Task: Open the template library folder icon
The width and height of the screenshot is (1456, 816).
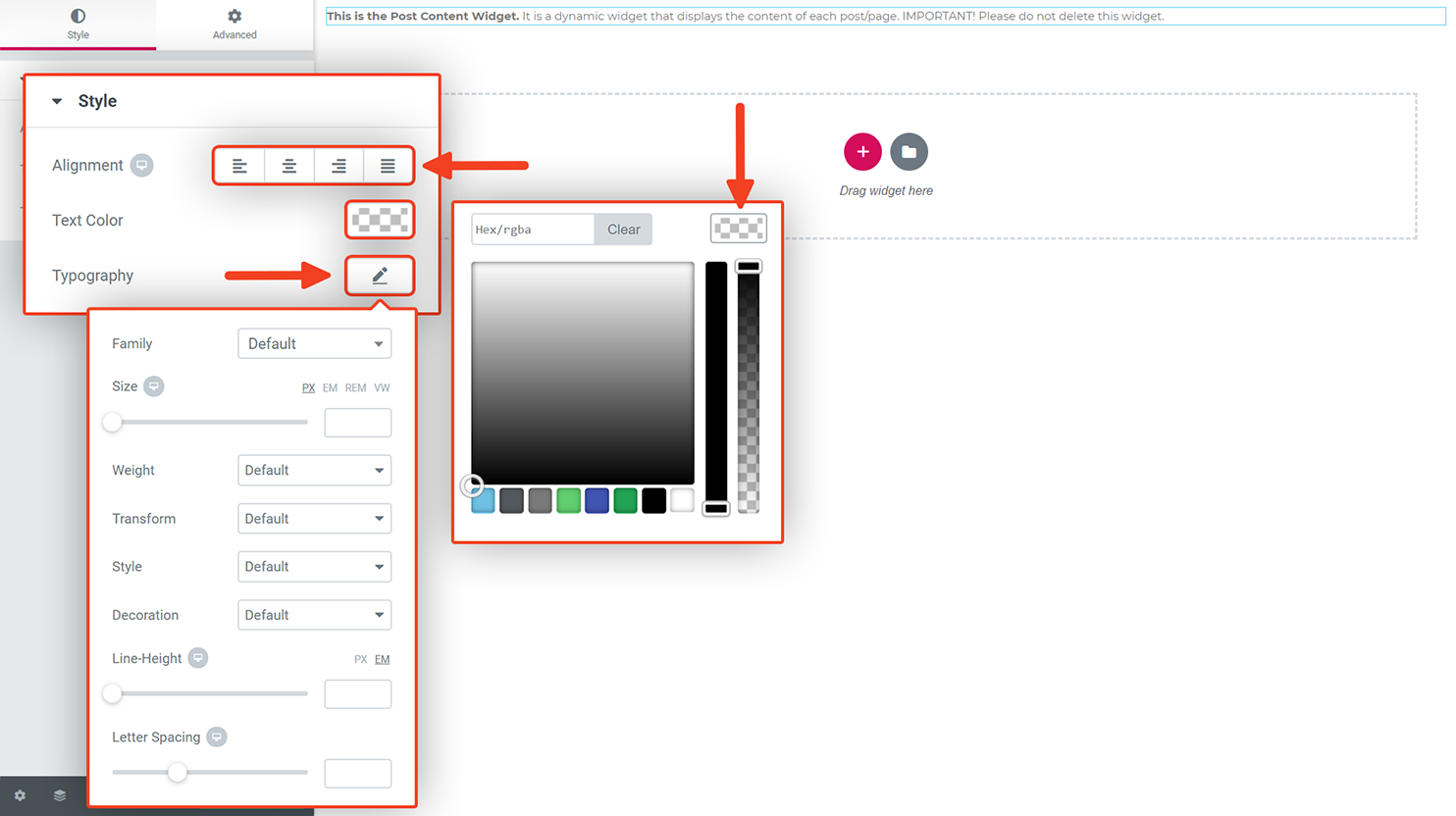Action: (909, 151)
